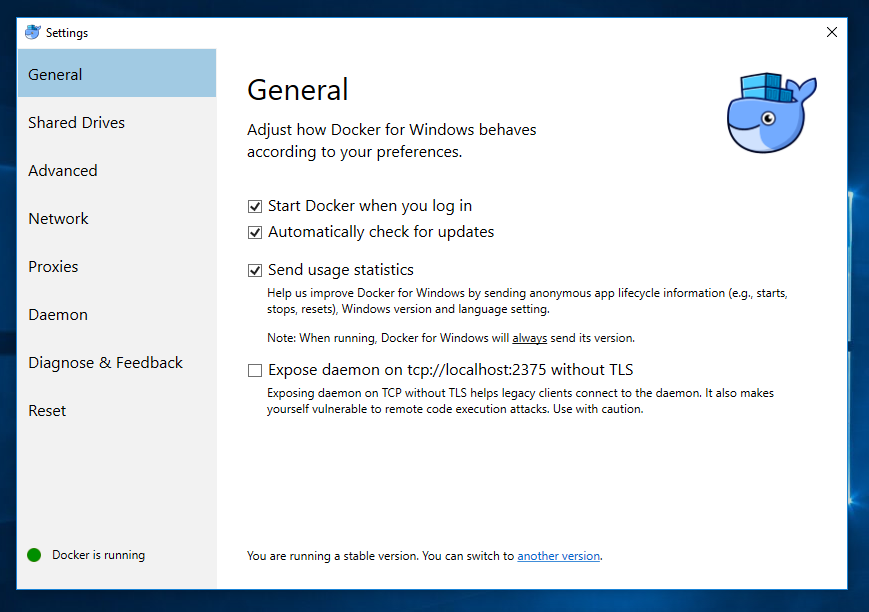Click the 'Docker is running' status text
Image resolution: width=869 pixels, height=612 pixels.
99,555
